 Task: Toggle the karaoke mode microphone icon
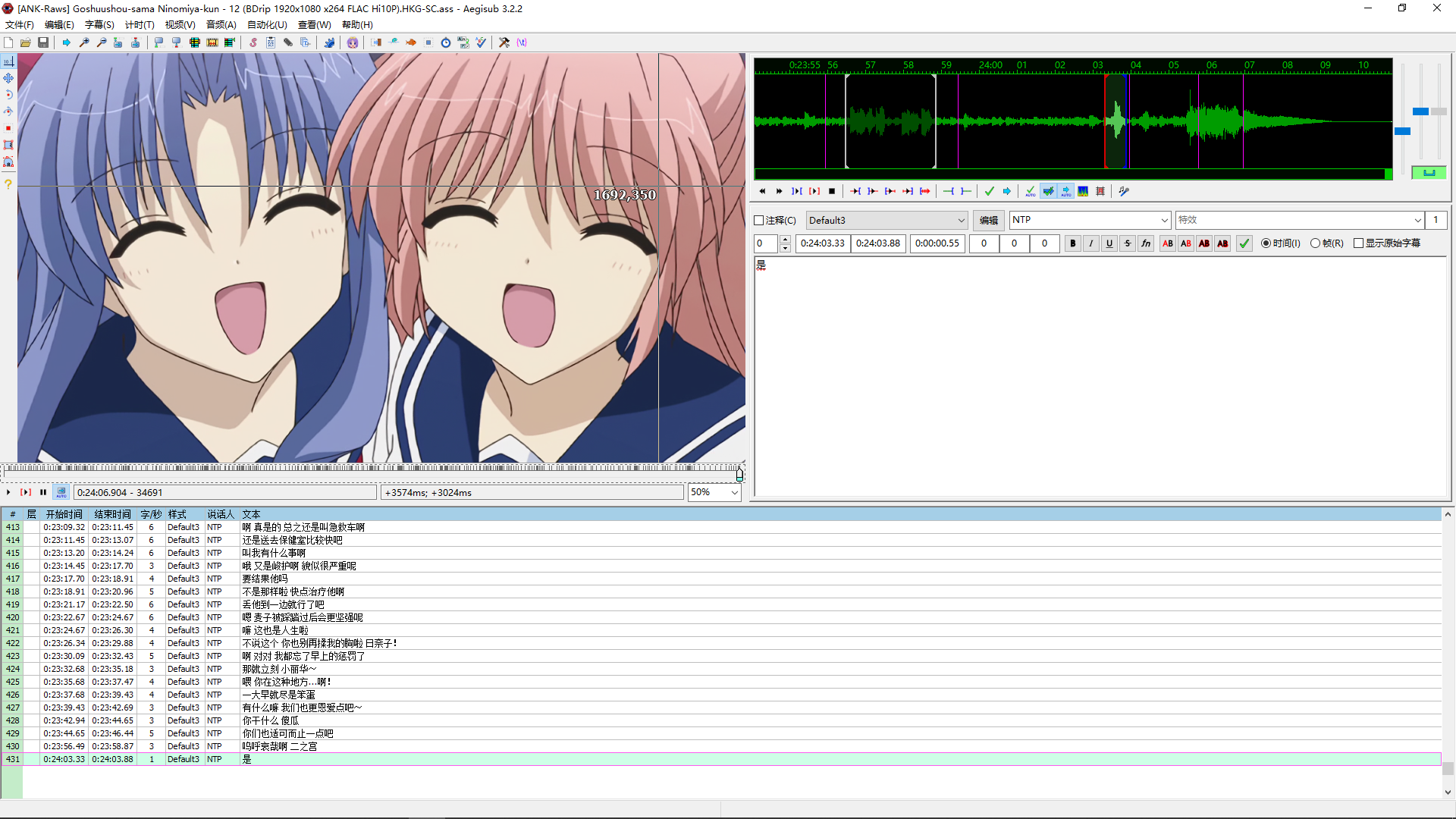pyautogui.click(x=1124, y=191)
